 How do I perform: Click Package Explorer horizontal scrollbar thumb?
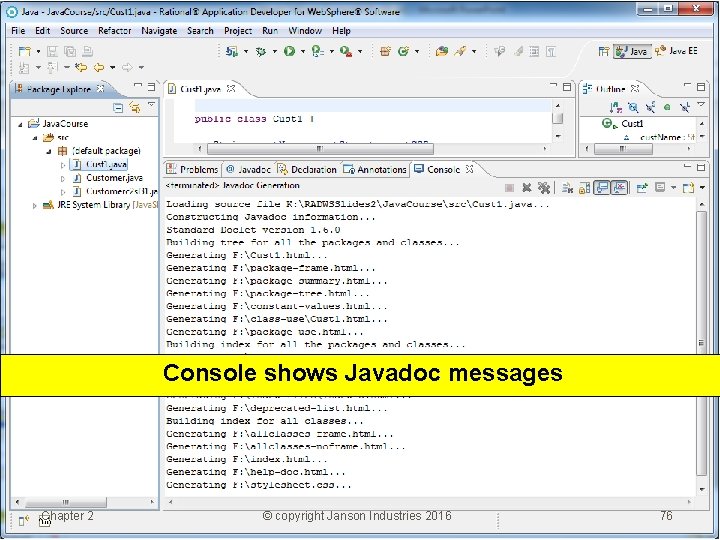tap(66, 502)
